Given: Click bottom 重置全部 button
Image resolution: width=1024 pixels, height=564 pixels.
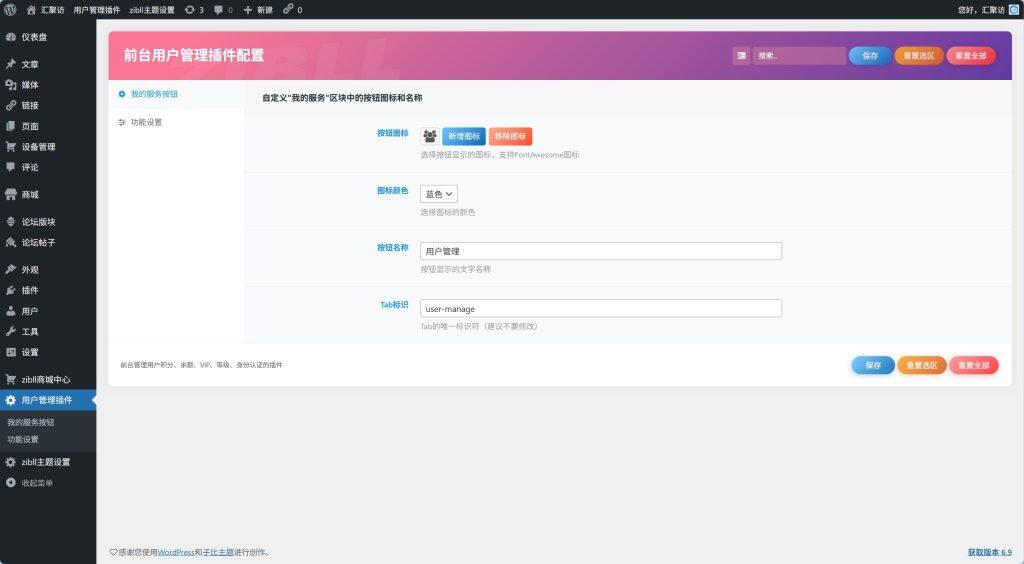Looking at the screenshot, I should coord(974,365).
